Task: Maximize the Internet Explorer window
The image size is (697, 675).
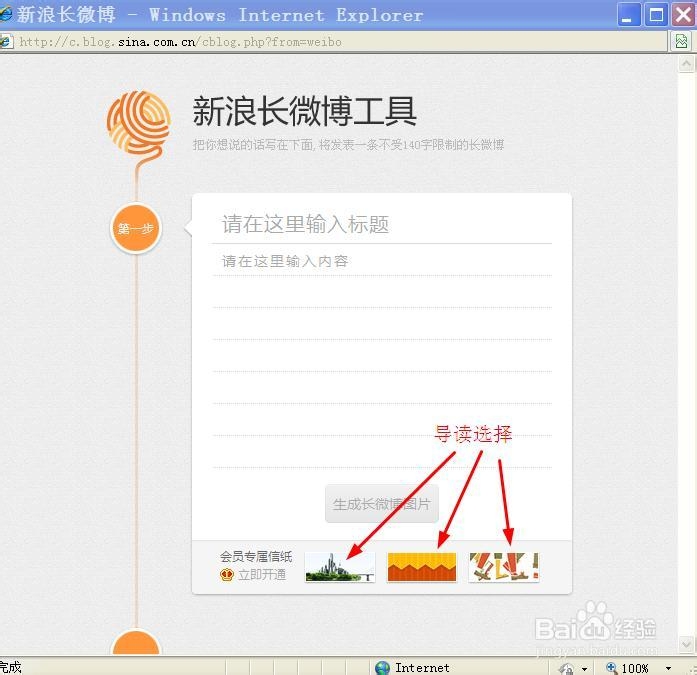Action: click(656, 15)
